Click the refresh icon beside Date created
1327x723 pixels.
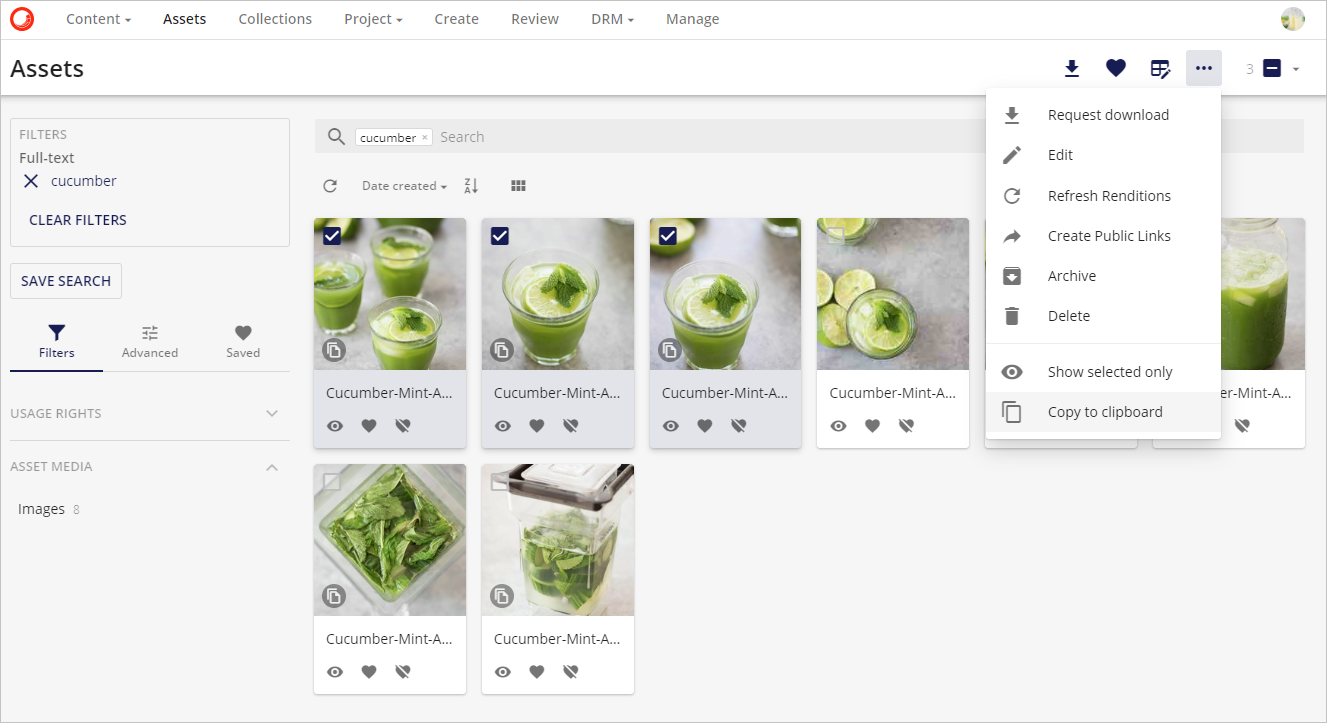pos(330,186)
